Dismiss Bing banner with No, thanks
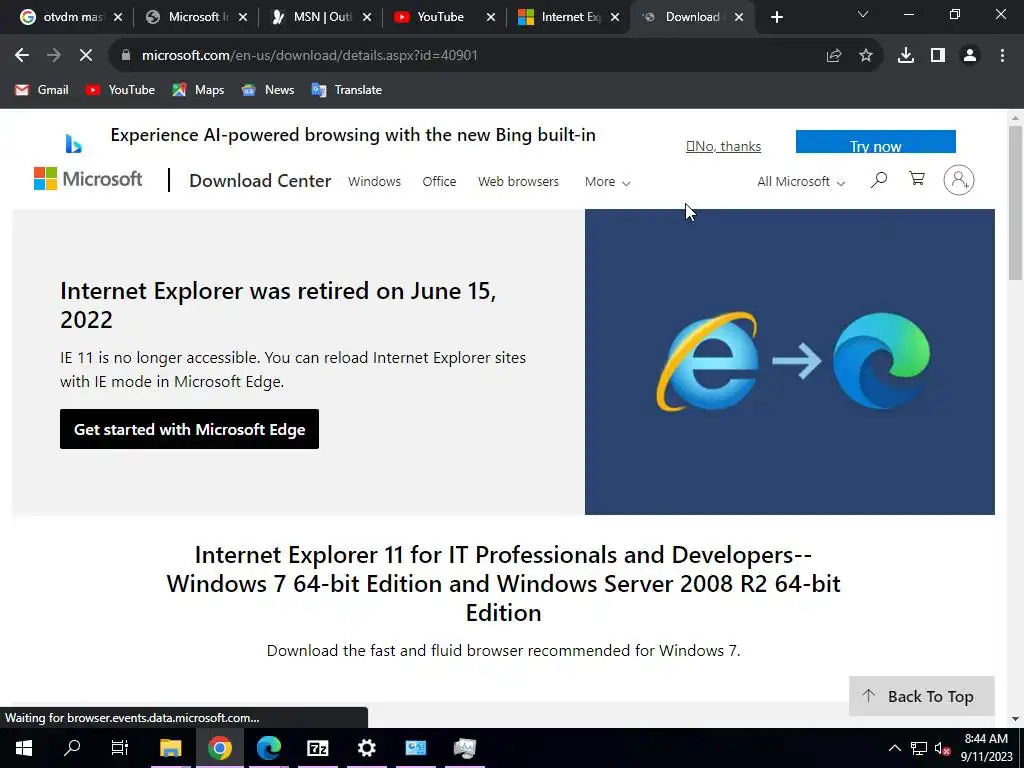1024x768 pixels. tap(724, 146)
